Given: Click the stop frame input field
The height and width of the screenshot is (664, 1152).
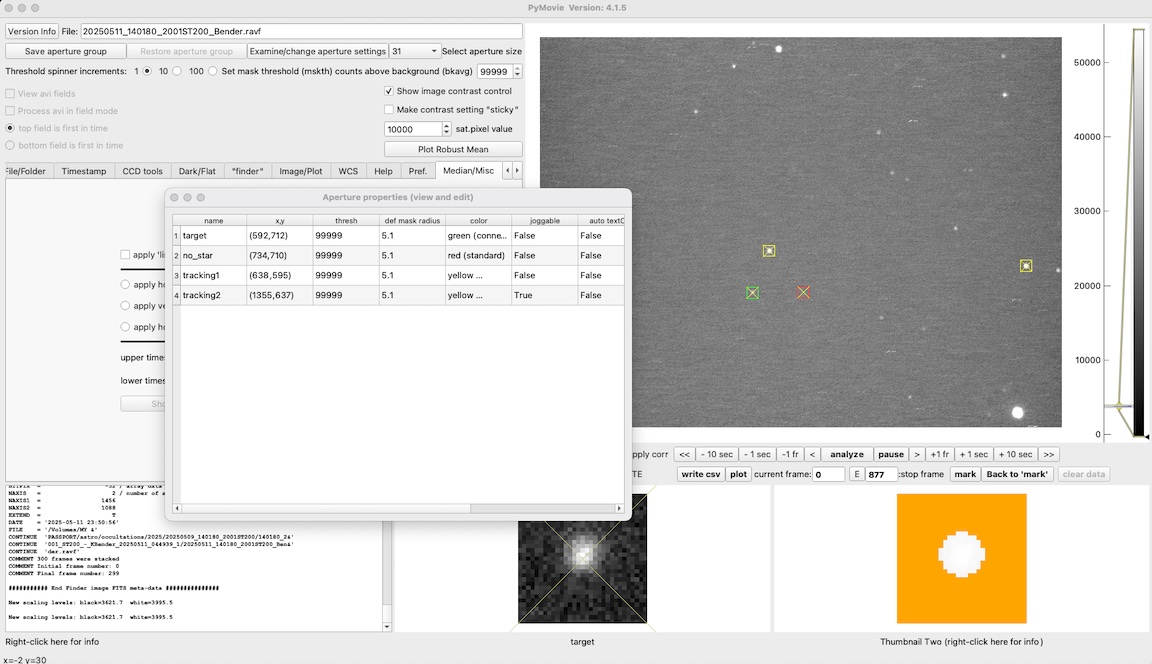Looking at the screenshot, I should pos(881,474).
